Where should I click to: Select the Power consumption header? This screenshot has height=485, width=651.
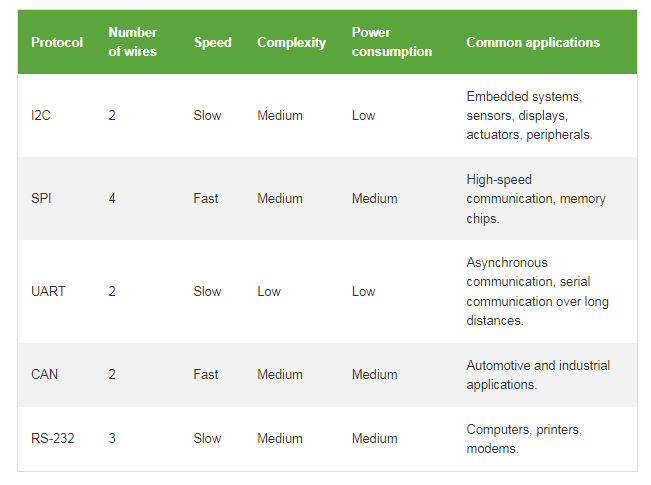click(x=392, y=42)
